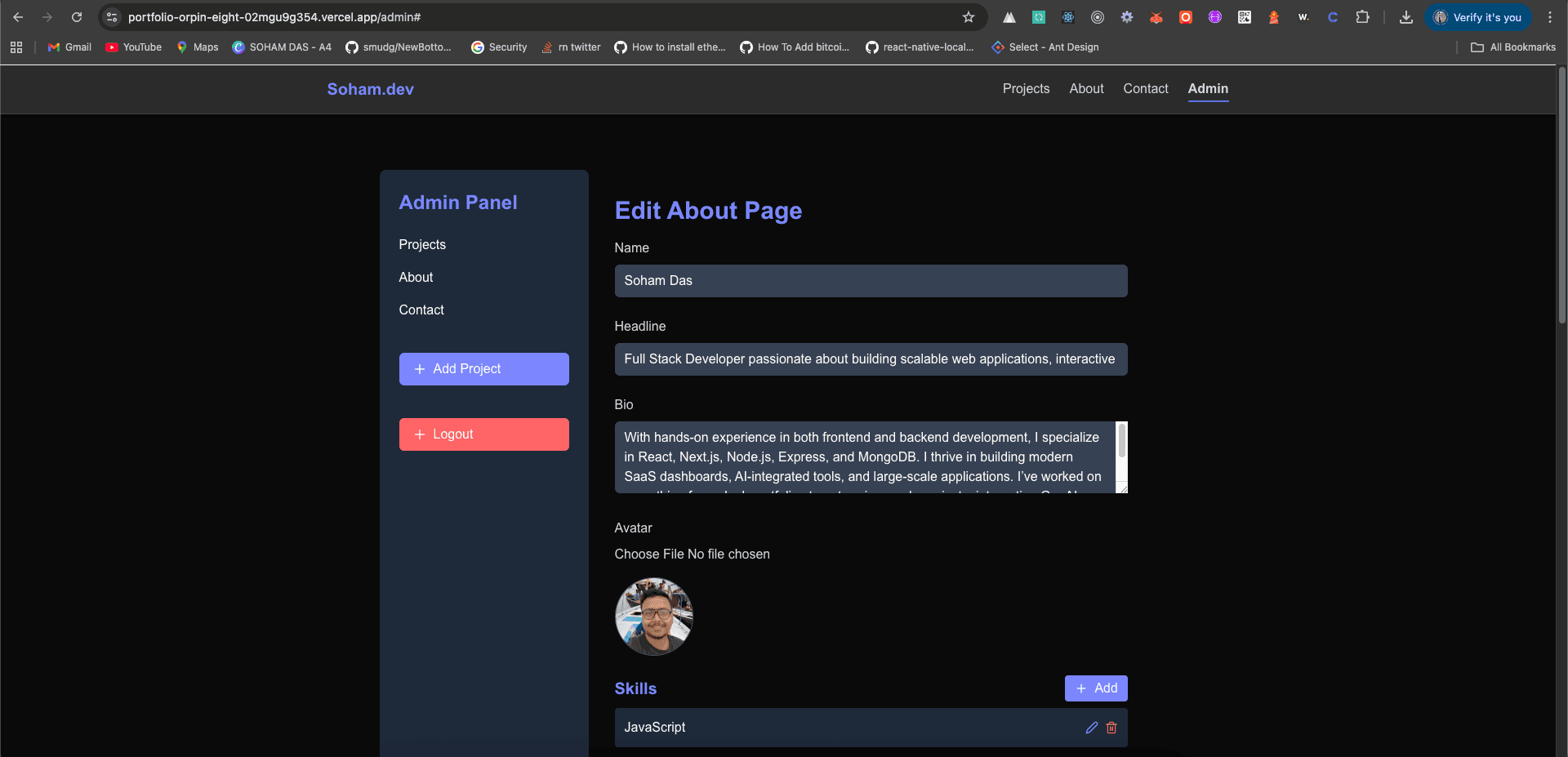Open Contact in the Admin Panel sidebar
This screenshot has width=1568, height=757.
[421, 310]
